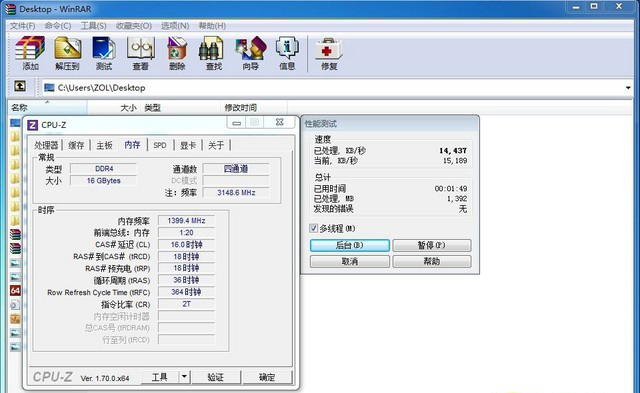Open the Help (帮助) menu
640x393 pixels.
[212, 26]
